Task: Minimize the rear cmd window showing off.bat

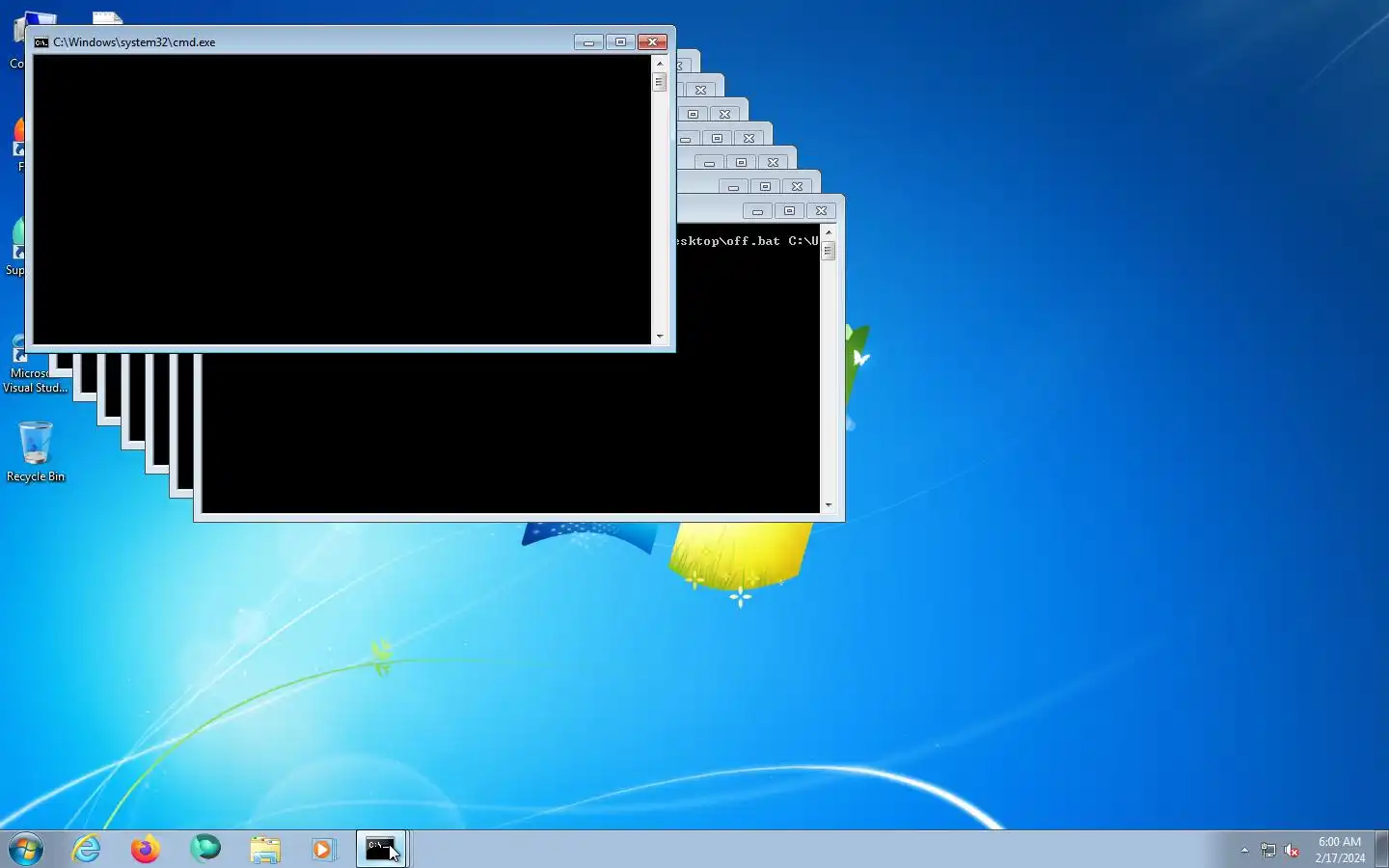Action: [x=757, y=211]
